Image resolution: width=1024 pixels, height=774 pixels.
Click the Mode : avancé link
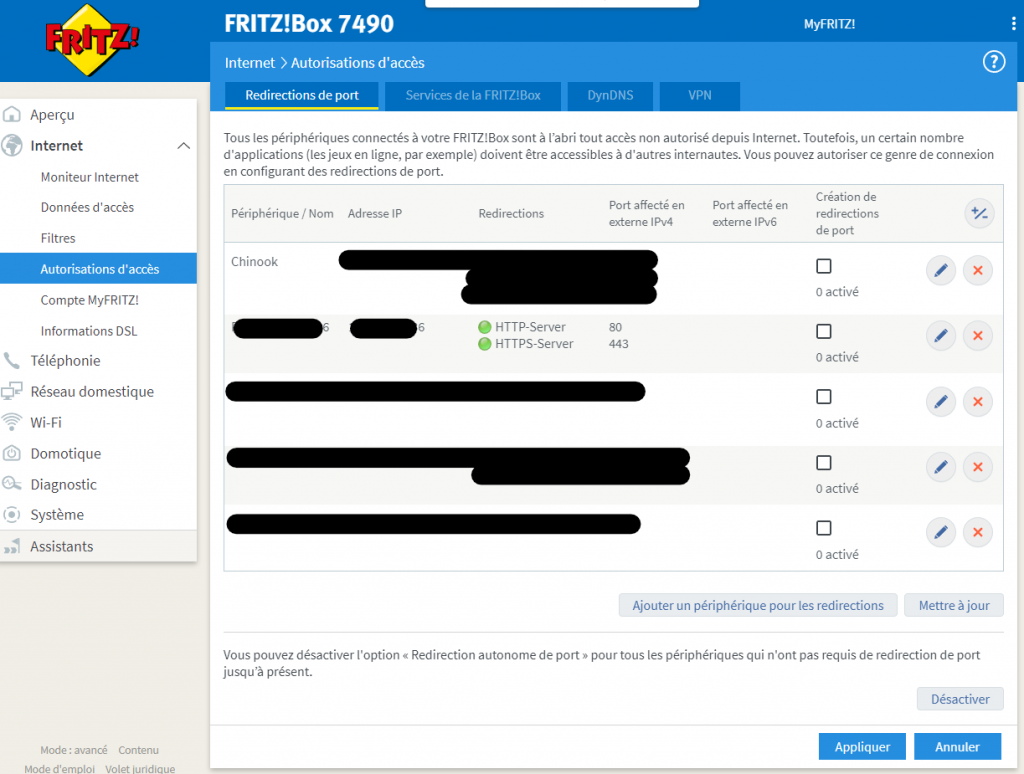[x=74, y=750]
